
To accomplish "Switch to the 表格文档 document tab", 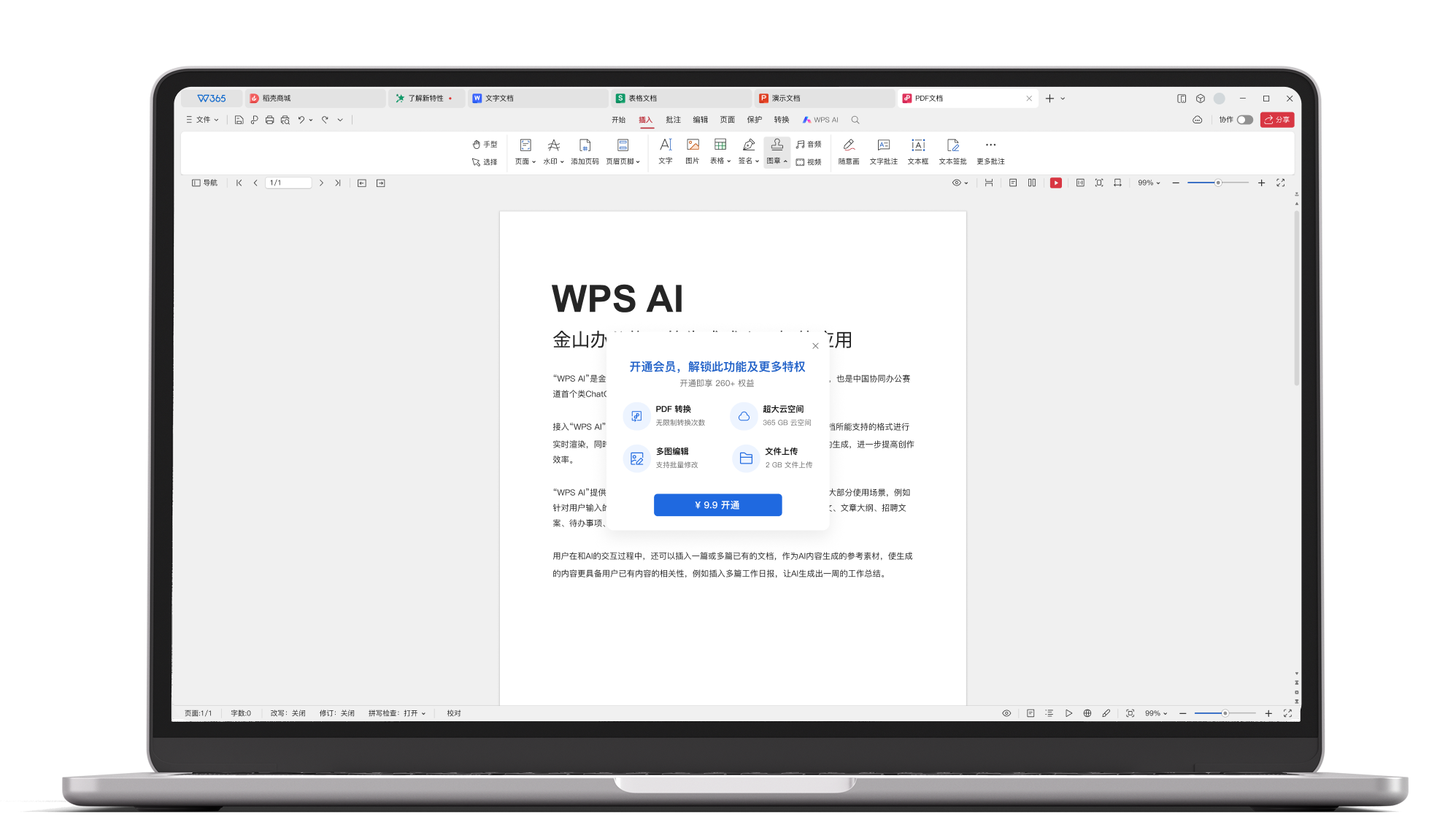I will [x=681, y=98].
